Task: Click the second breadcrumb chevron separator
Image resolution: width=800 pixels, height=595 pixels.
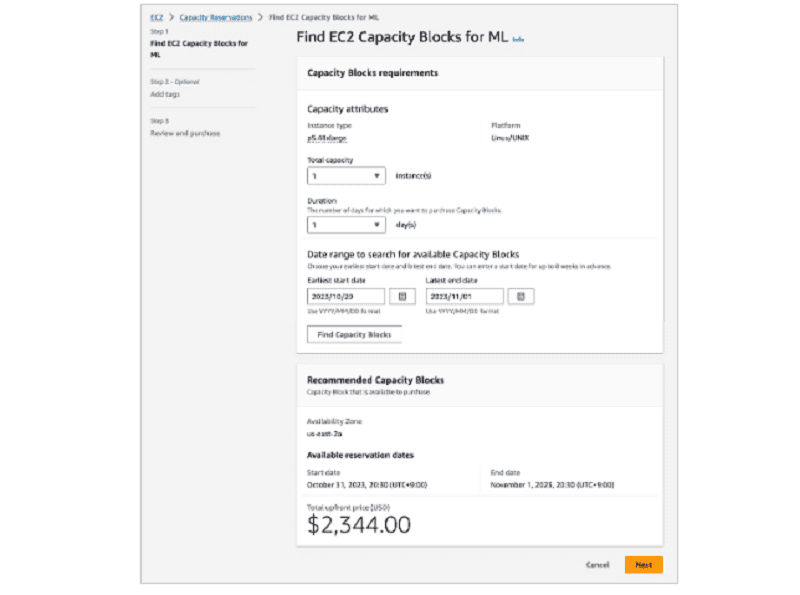Action: (x=260, y=17)
